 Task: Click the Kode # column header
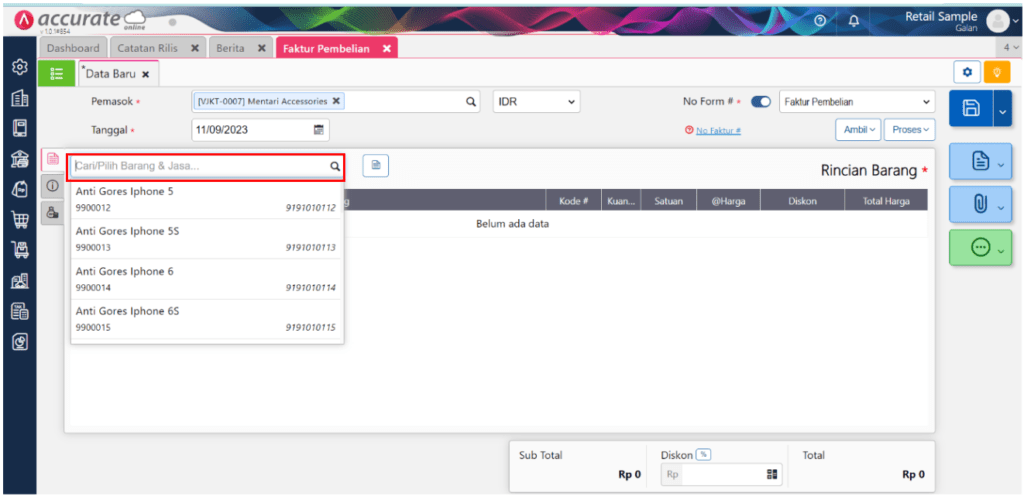point(574,202)
